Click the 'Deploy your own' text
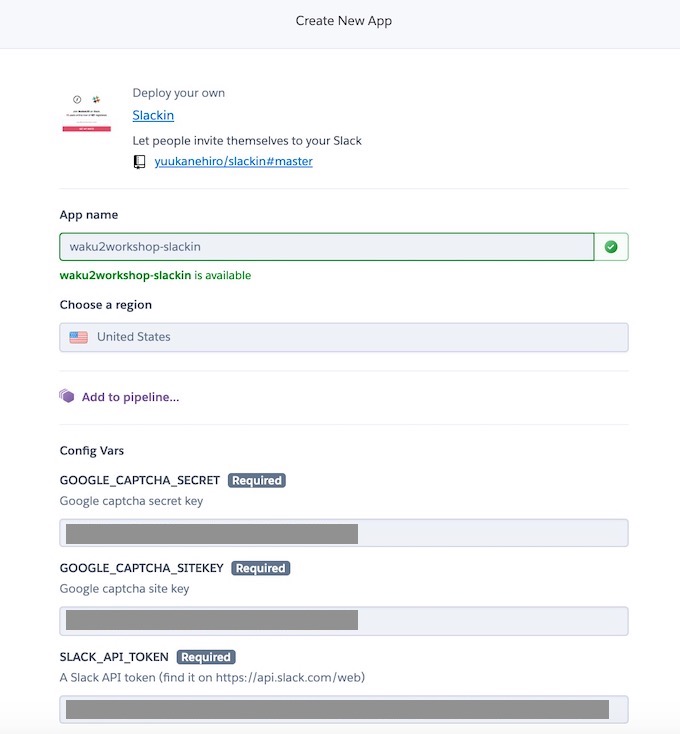The height and width of the screenshot is (734, 680). click(179, 93)
